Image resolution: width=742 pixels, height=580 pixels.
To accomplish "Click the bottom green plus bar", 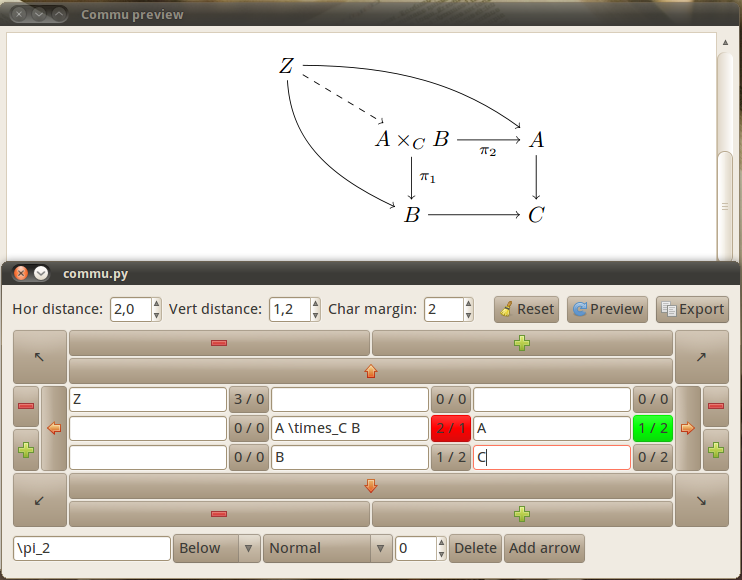I will 522,514.
